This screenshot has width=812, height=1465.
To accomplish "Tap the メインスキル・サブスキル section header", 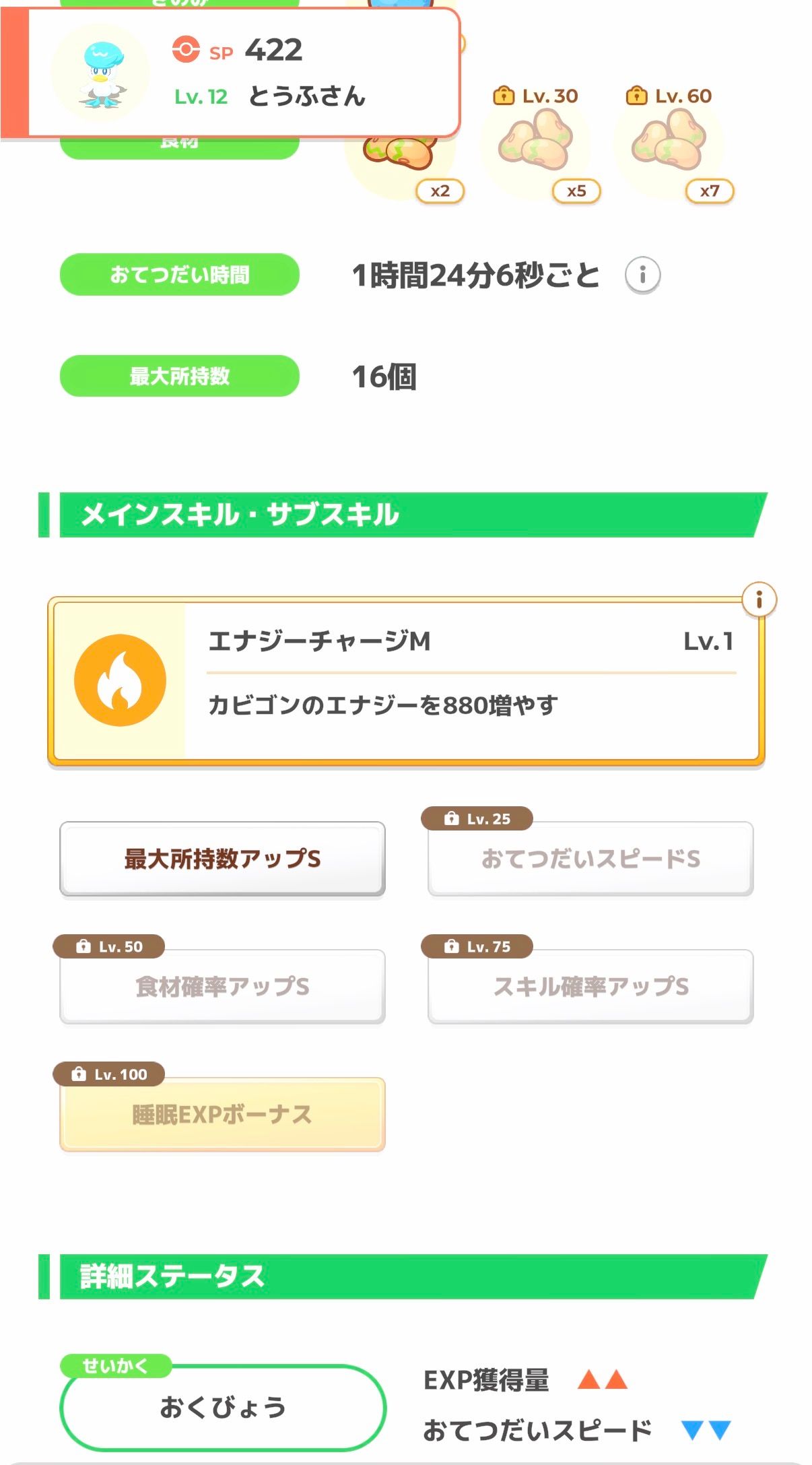I will coord(404,515).
